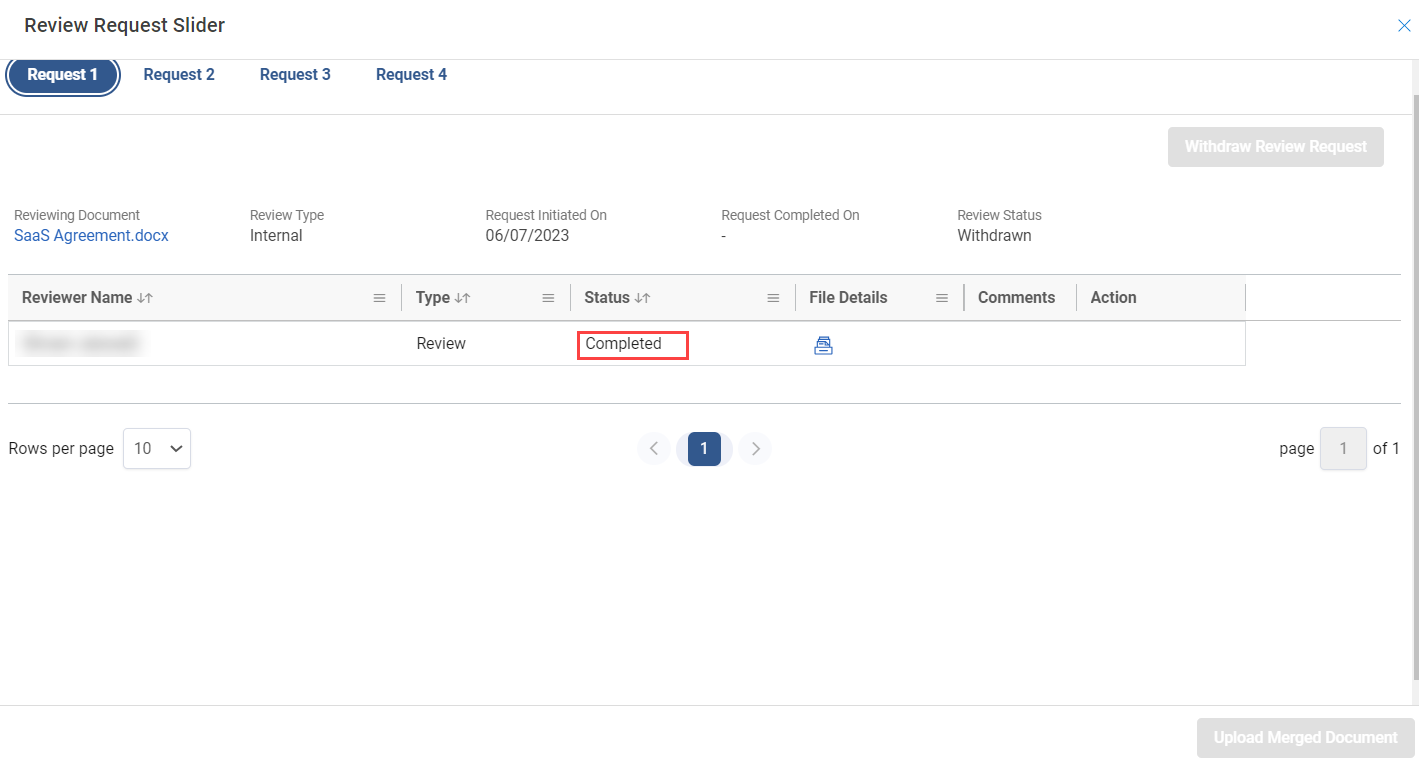The height and width of the screenshot is (763, 1419).
Task: Click the page number input field
Action: (x=1342, y=449)
